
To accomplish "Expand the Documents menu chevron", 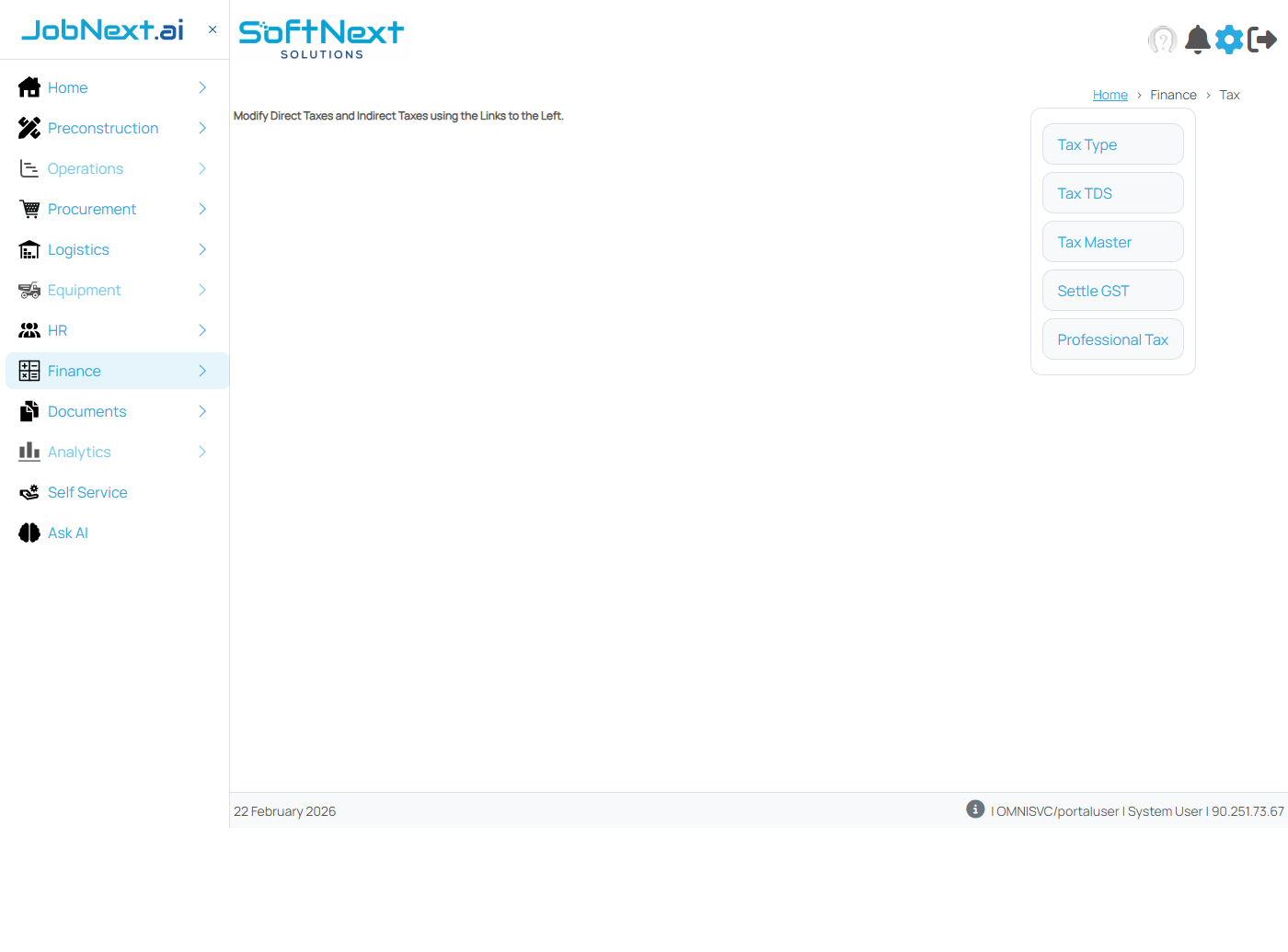I will point(202,411).
